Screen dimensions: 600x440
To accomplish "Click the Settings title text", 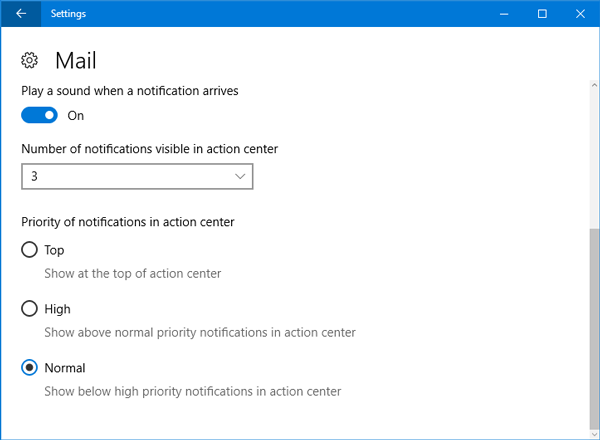I will click(68, 14).
